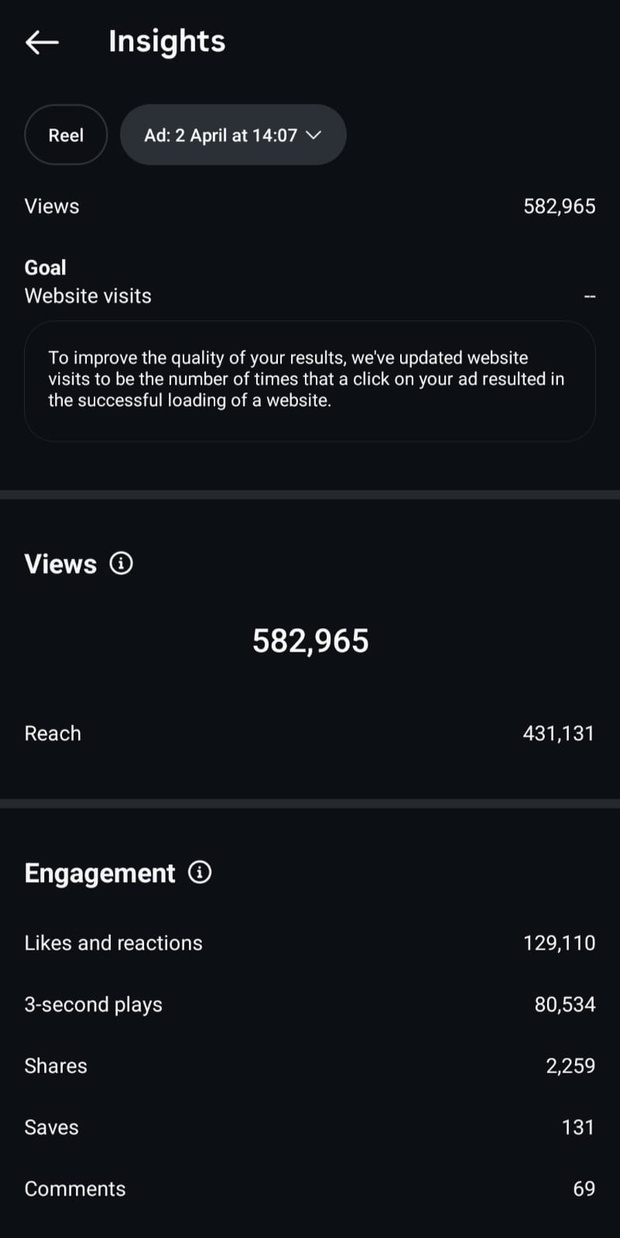The image size is (620, 1238).
Task: Select the Comments metric label
Action: coord(75,1189)
